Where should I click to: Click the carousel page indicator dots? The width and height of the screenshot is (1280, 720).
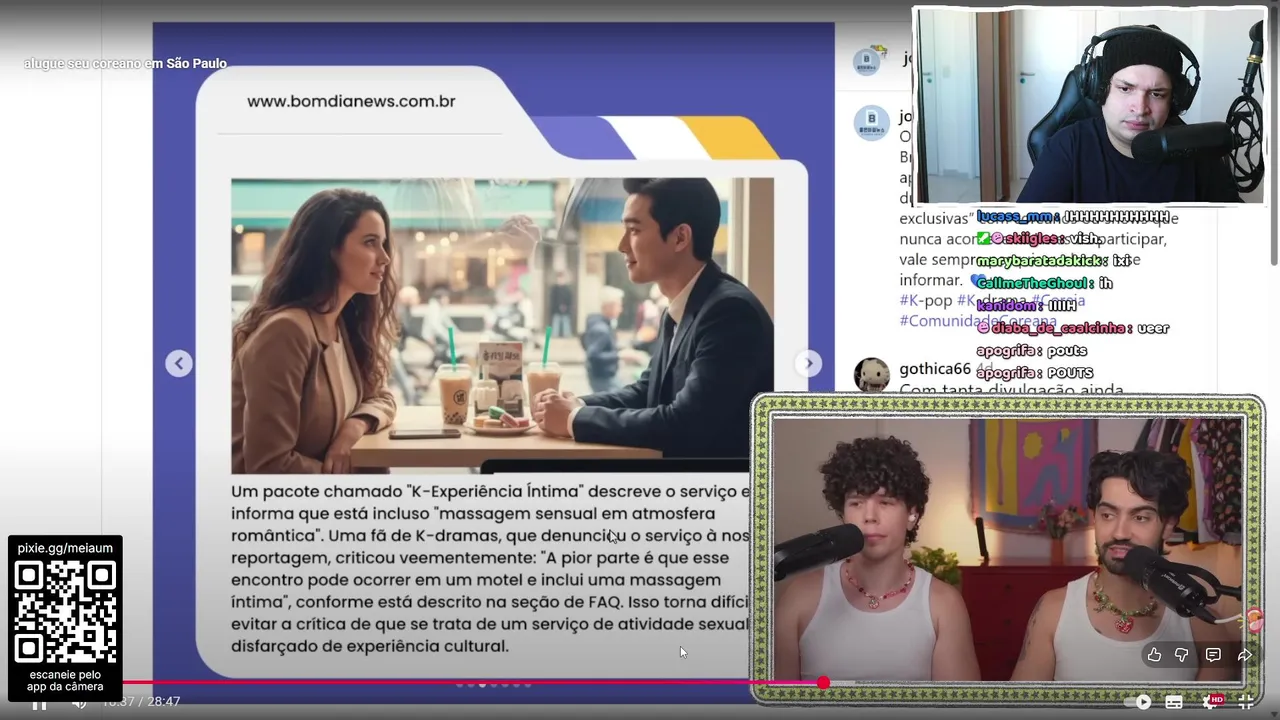[x=493, y=685]
